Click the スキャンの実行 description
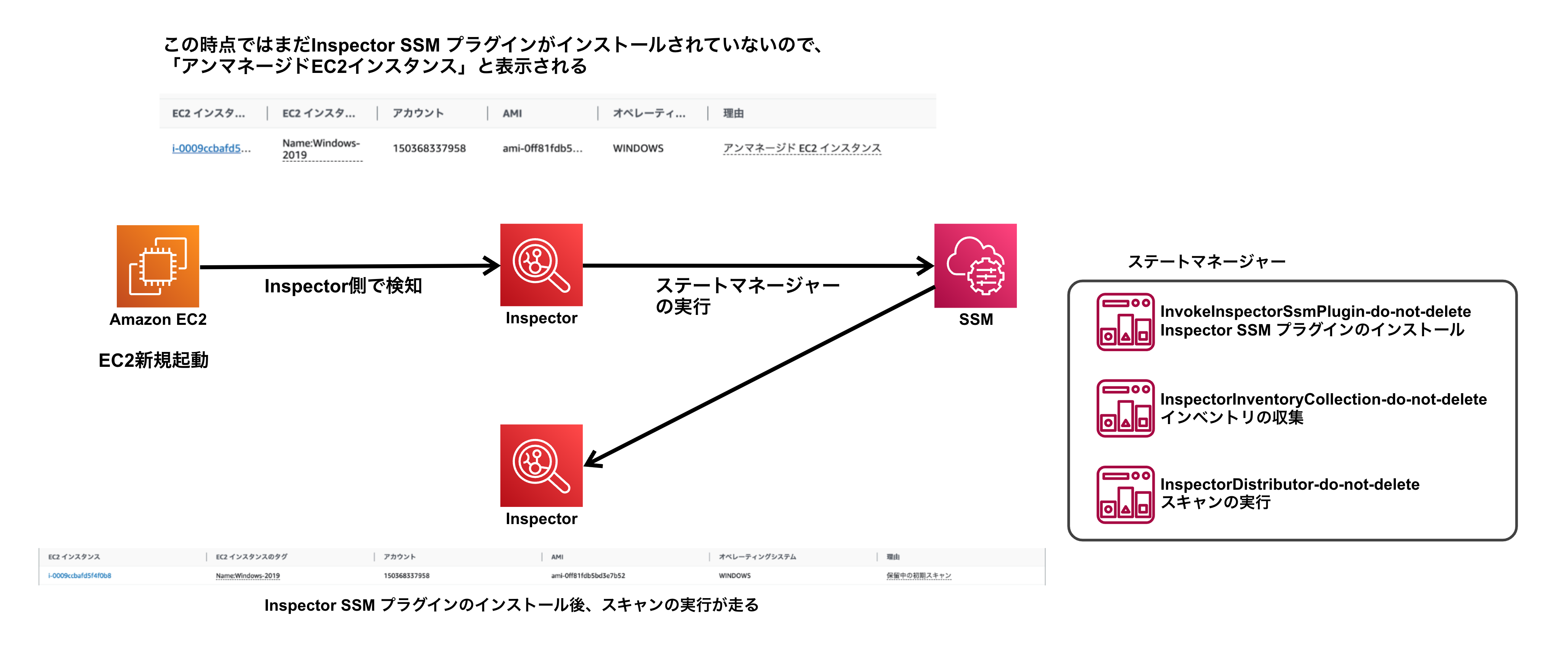This screenshot has width=1568, height=655. pyautogui.click(x=1216, y=502)
